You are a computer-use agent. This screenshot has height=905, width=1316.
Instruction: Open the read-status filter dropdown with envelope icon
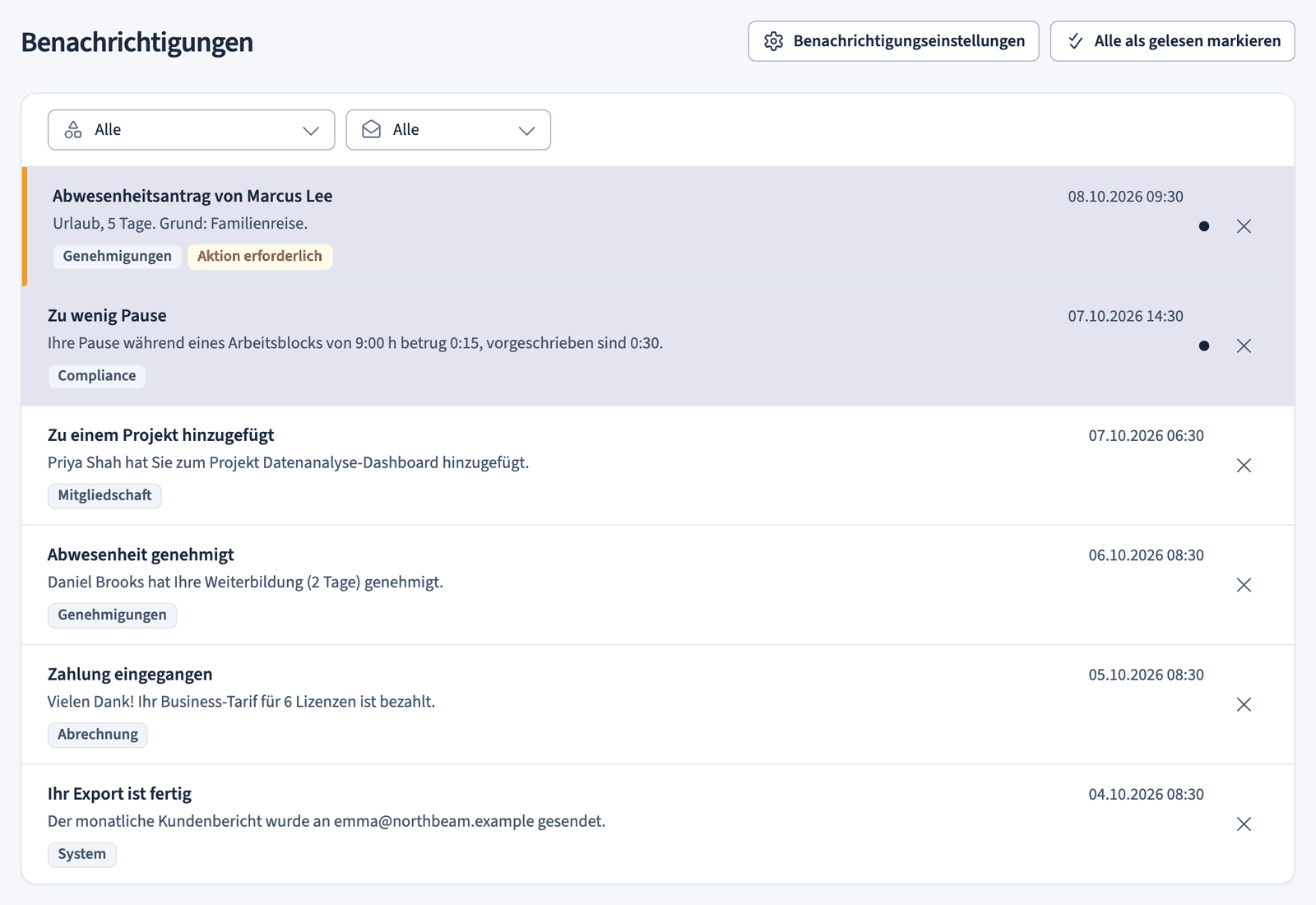click(x=448, y=130)
